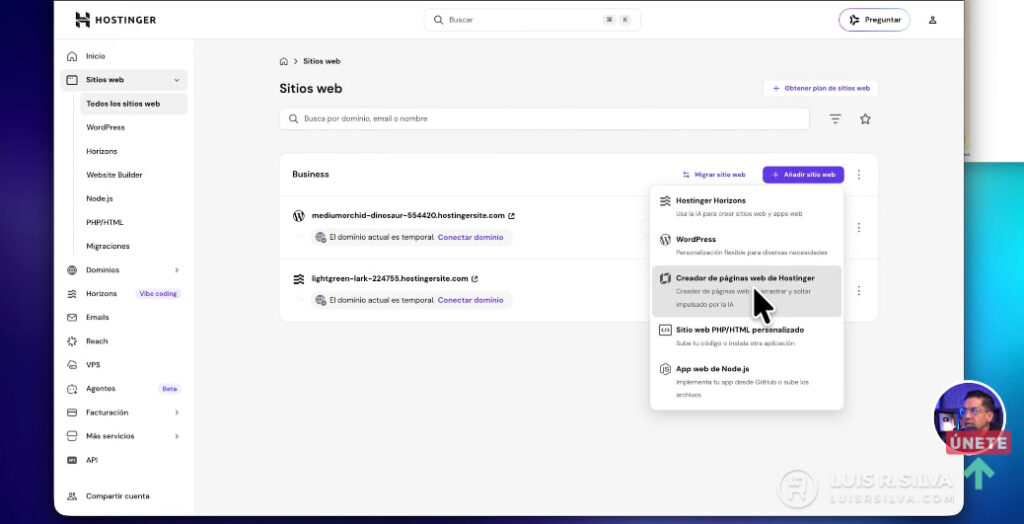Open external link of lightgreen-lark site

(x=475, y=279)
